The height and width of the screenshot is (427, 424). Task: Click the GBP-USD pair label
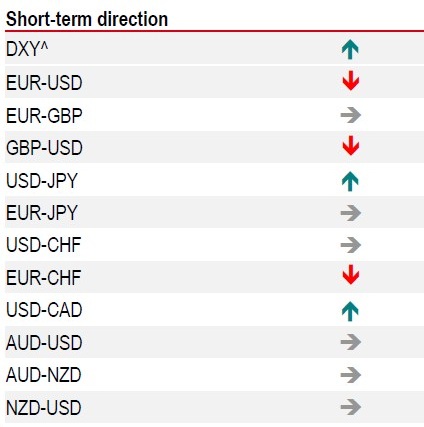(x=44, y=148)
